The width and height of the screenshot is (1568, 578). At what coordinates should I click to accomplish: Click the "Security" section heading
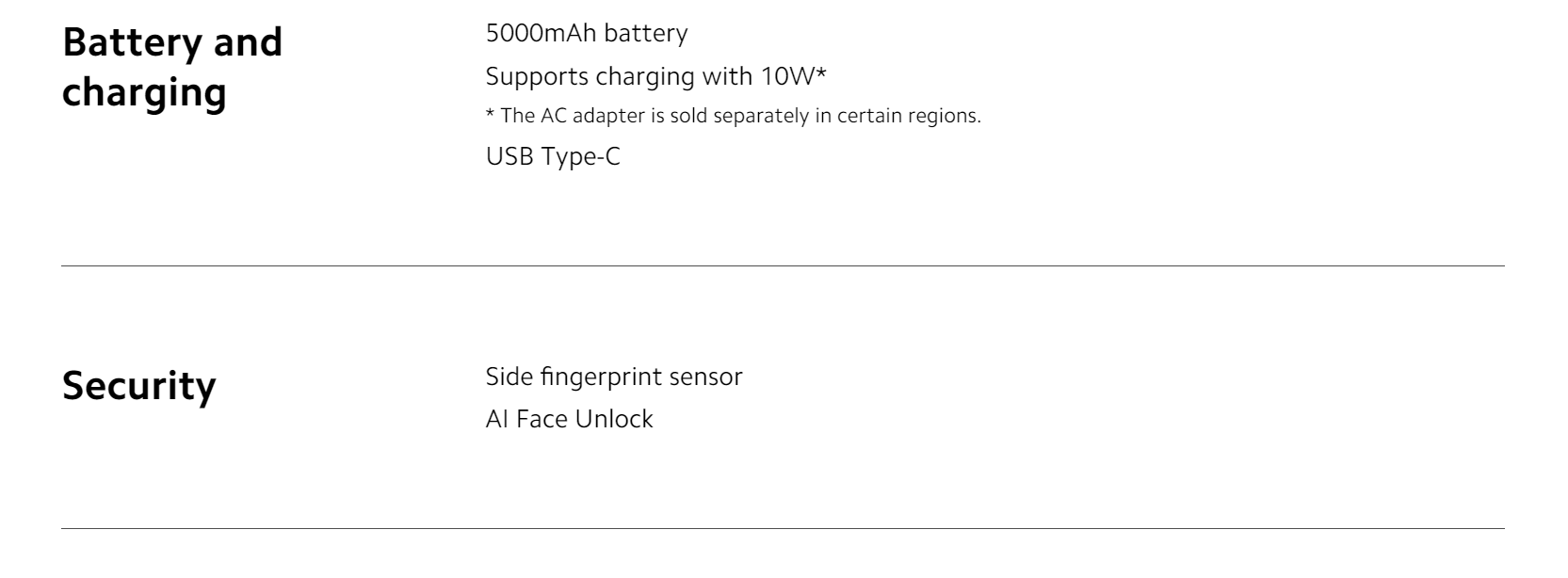138,386
